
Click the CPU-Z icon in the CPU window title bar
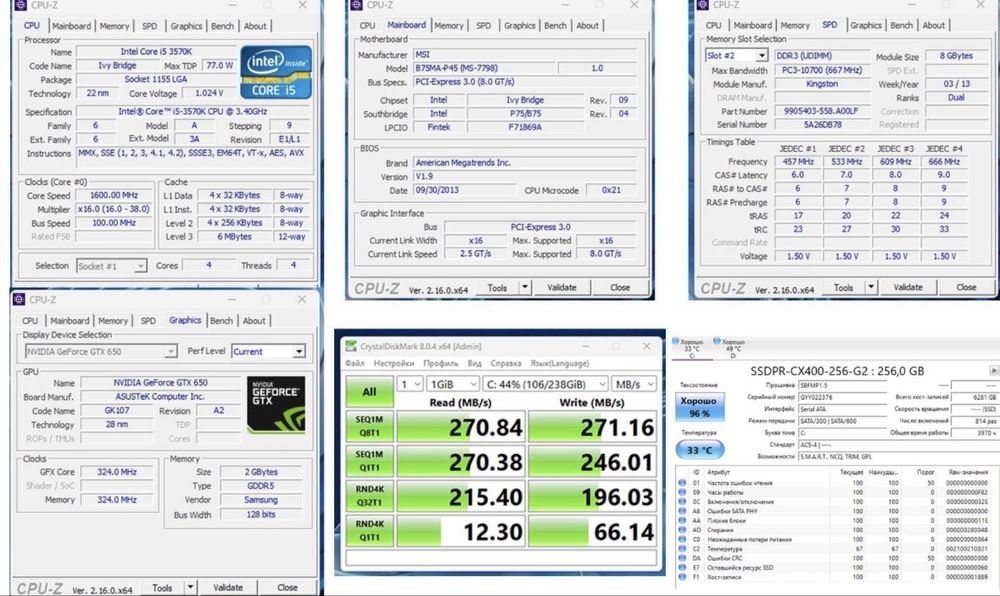pyautogui.click(x=20, y=5)
